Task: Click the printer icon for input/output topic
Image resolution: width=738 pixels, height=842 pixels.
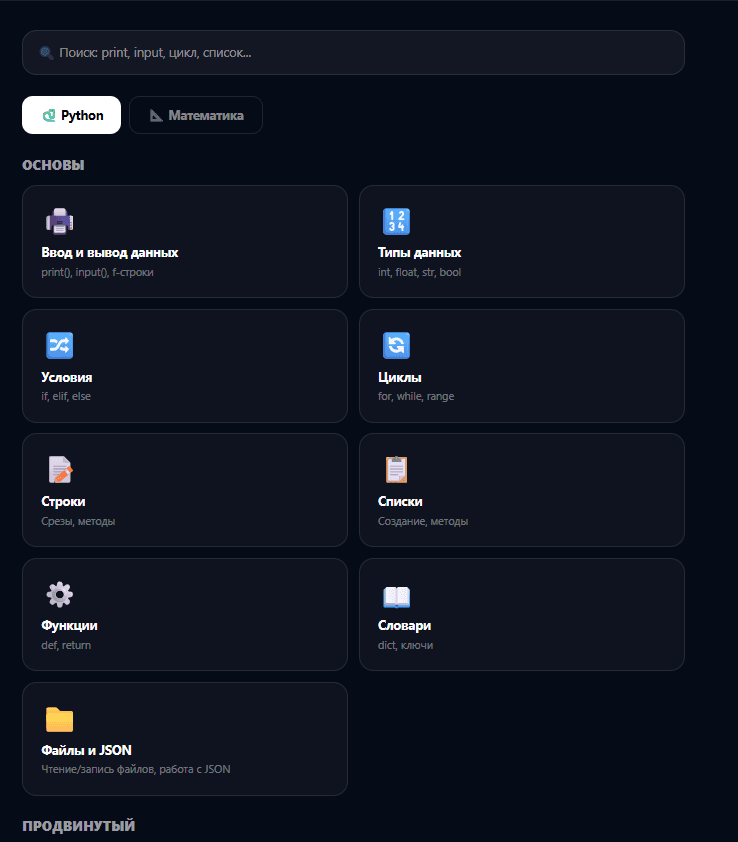Action: pyautogui.click(x=59, y=221)
